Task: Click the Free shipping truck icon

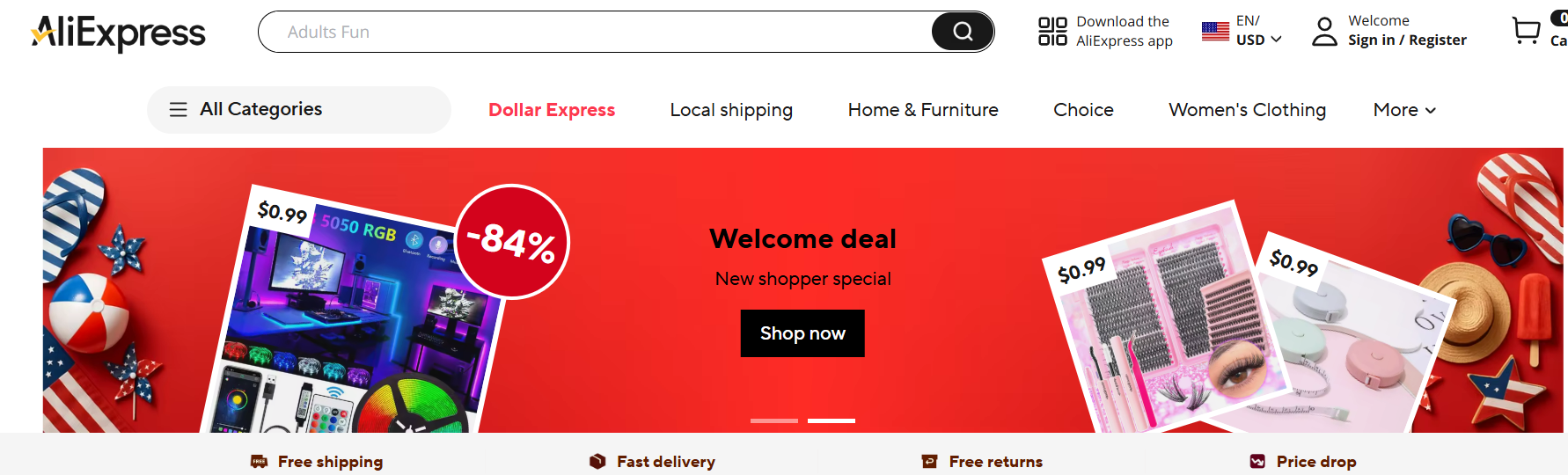Action: pyautogui.click(x=259, y=462)
